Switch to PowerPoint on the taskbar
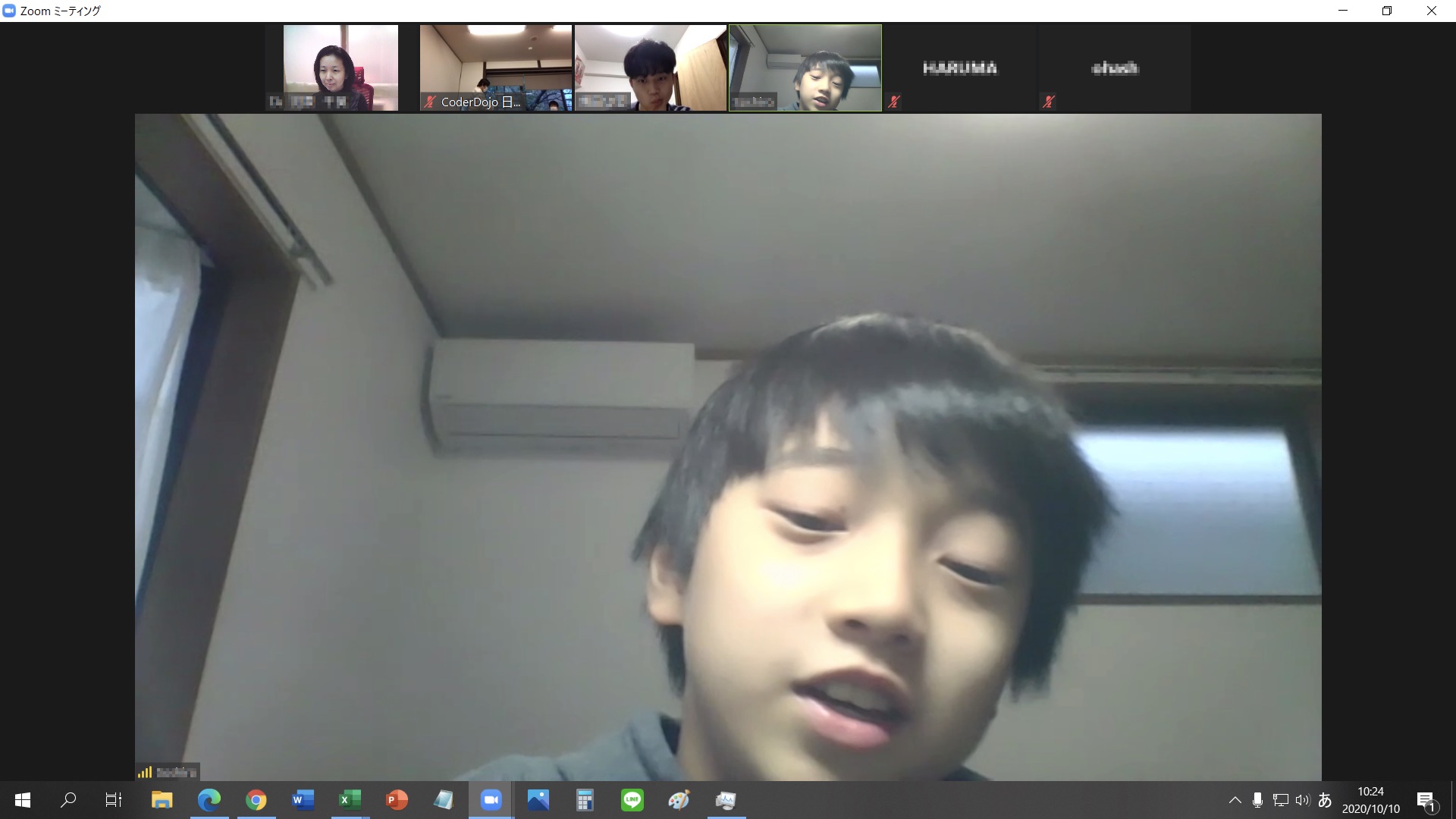The width and height of the screenshot is (1456, 819). click(x=397, y=800)
